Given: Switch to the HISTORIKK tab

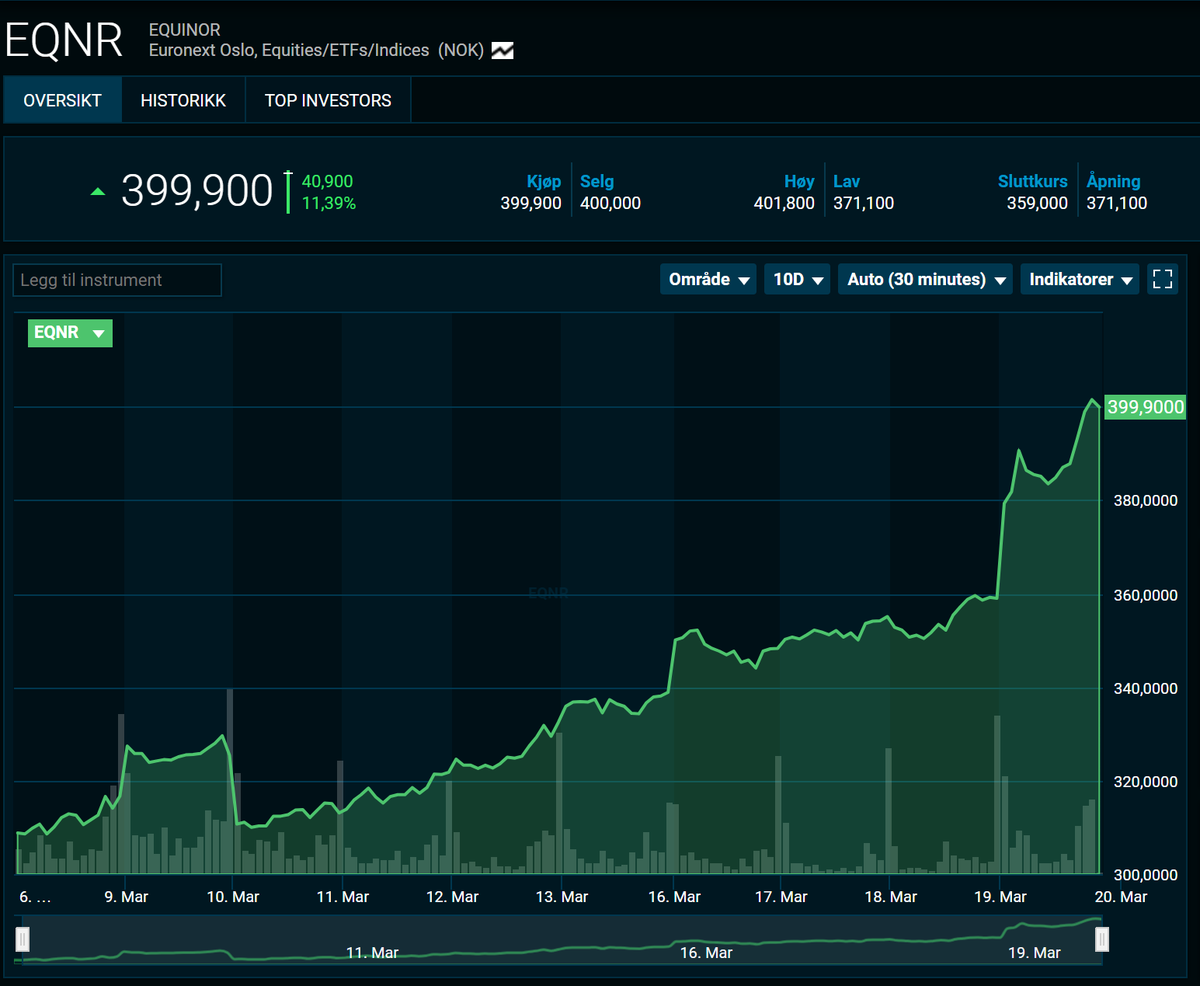Looking at the screenshot, I should click(183, 100).
